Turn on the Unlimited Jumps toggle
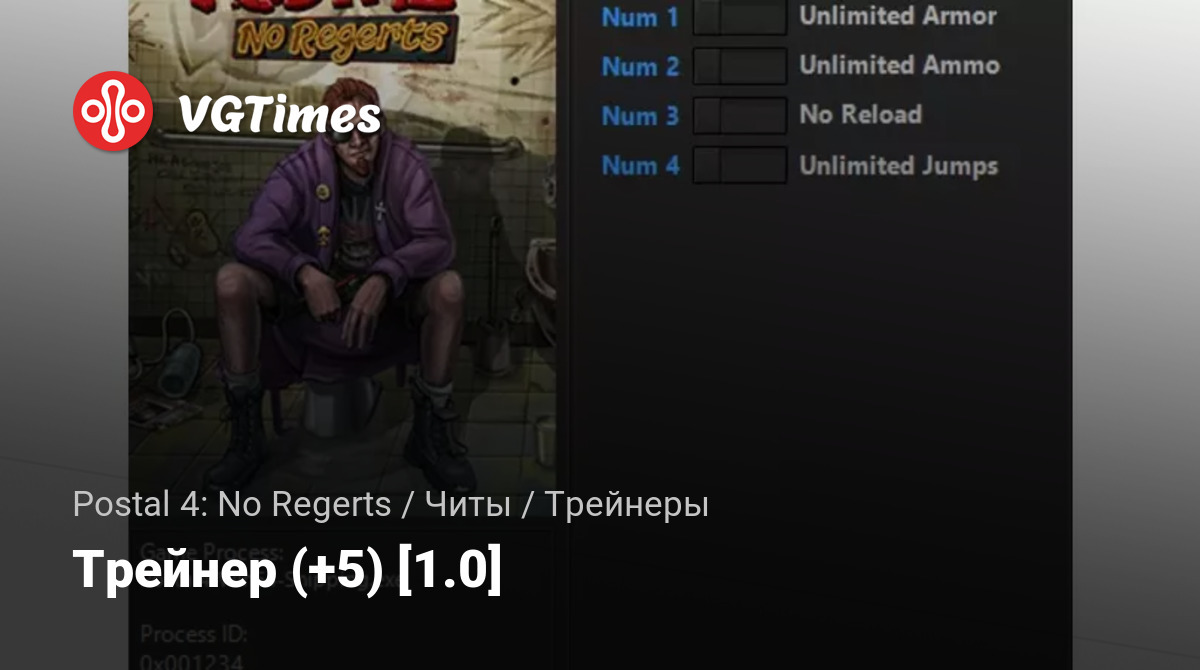Screen dimensions: 1200x670 740,165
